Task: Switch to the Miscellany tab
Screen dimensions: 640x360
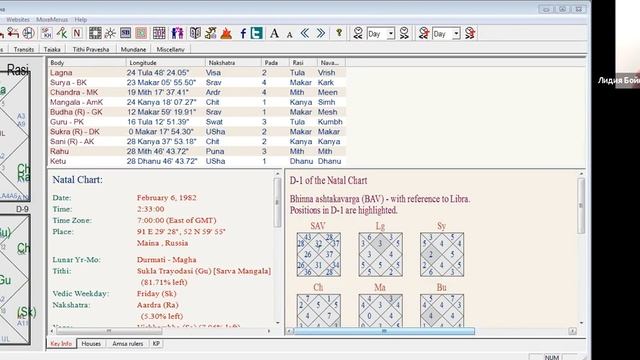Action: coord(171,49)
